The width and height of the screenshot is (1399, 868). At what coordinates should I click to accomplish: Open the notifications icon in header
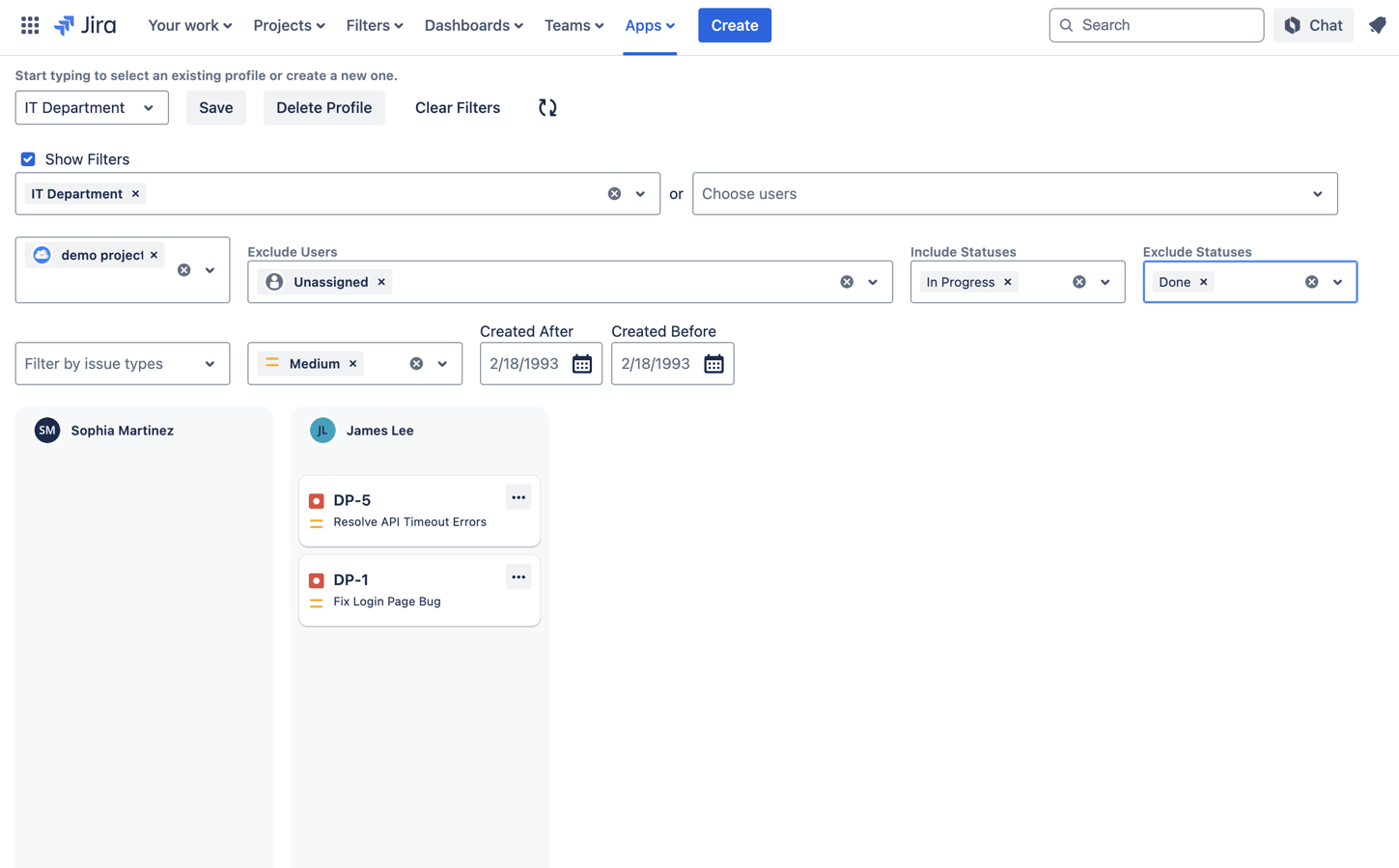(1377, 25)
